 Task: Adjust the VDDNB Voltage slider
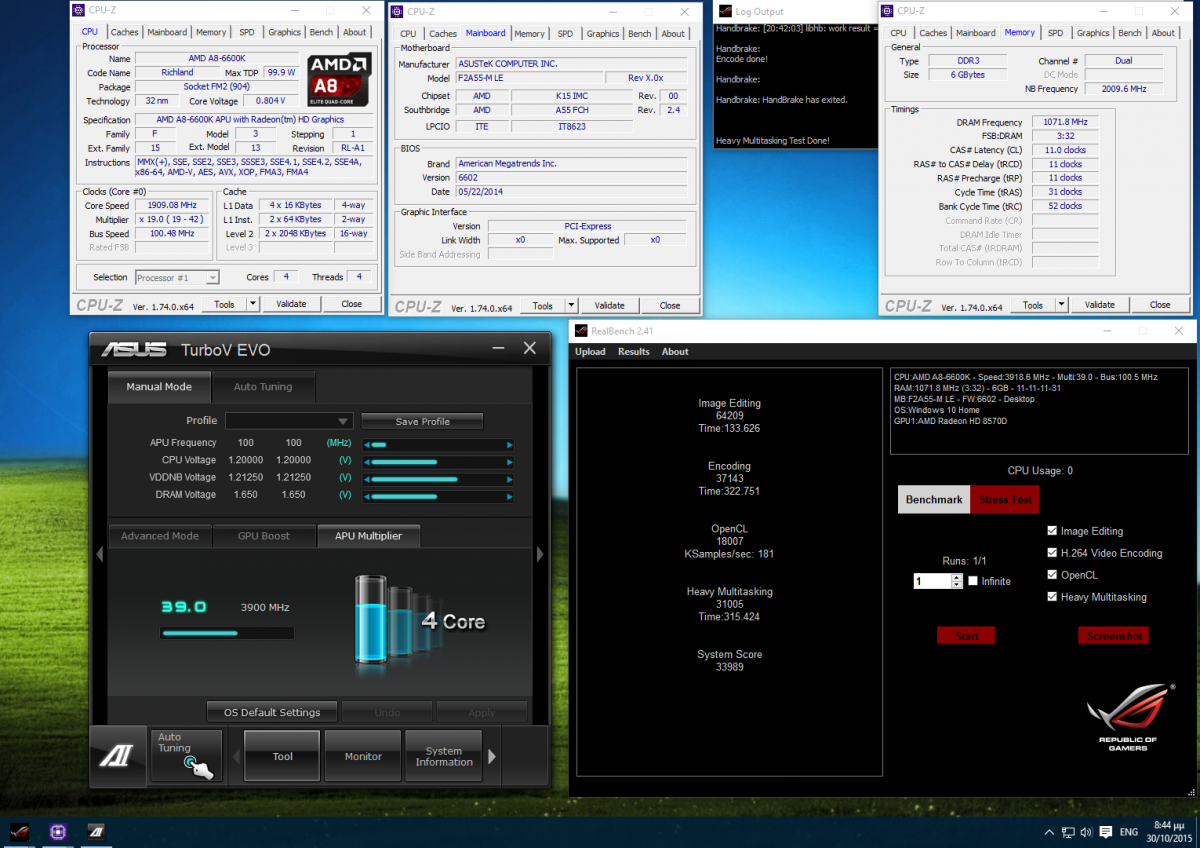pos(438,479)
